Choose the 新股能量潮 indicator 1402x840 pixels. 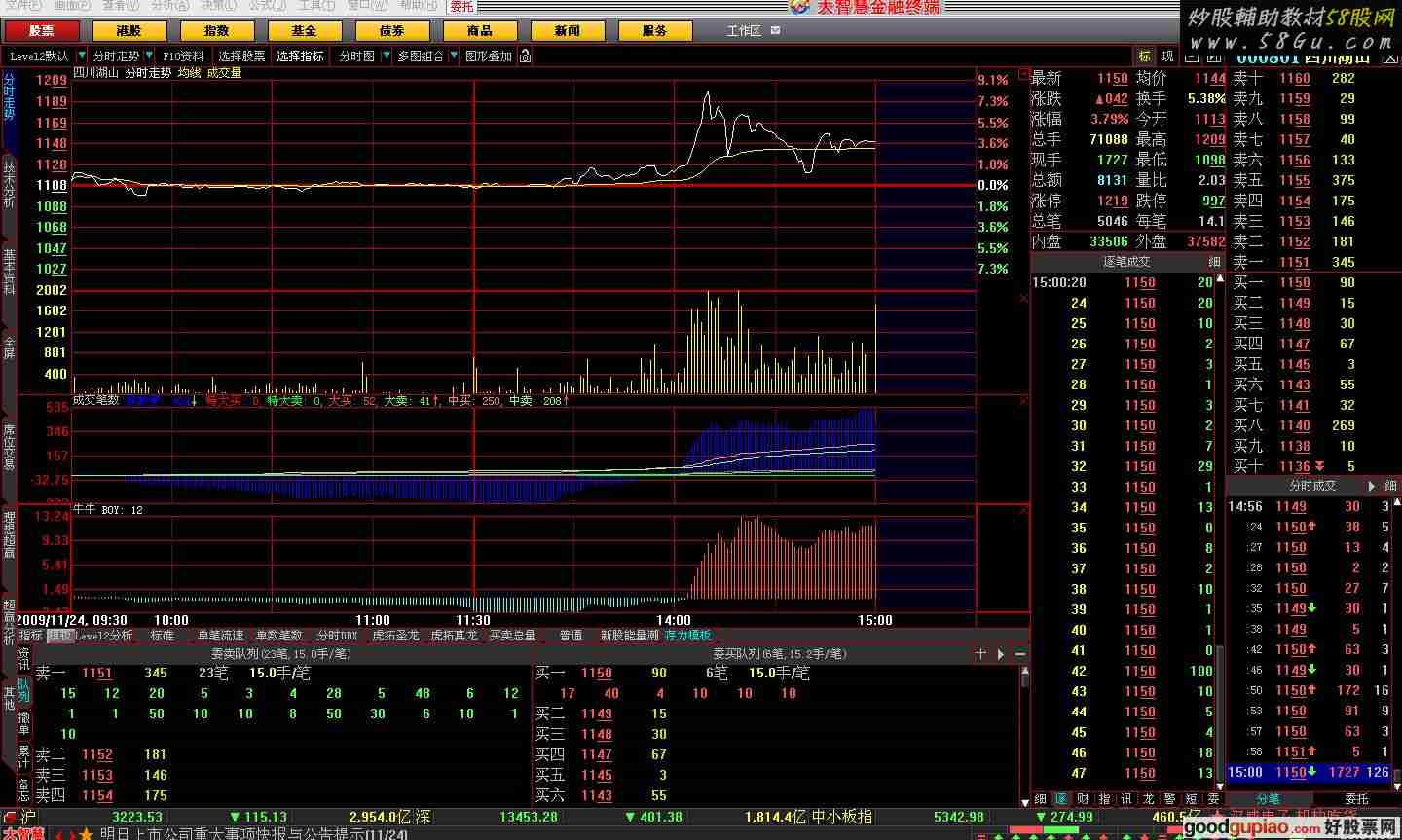tap(629, 636)
